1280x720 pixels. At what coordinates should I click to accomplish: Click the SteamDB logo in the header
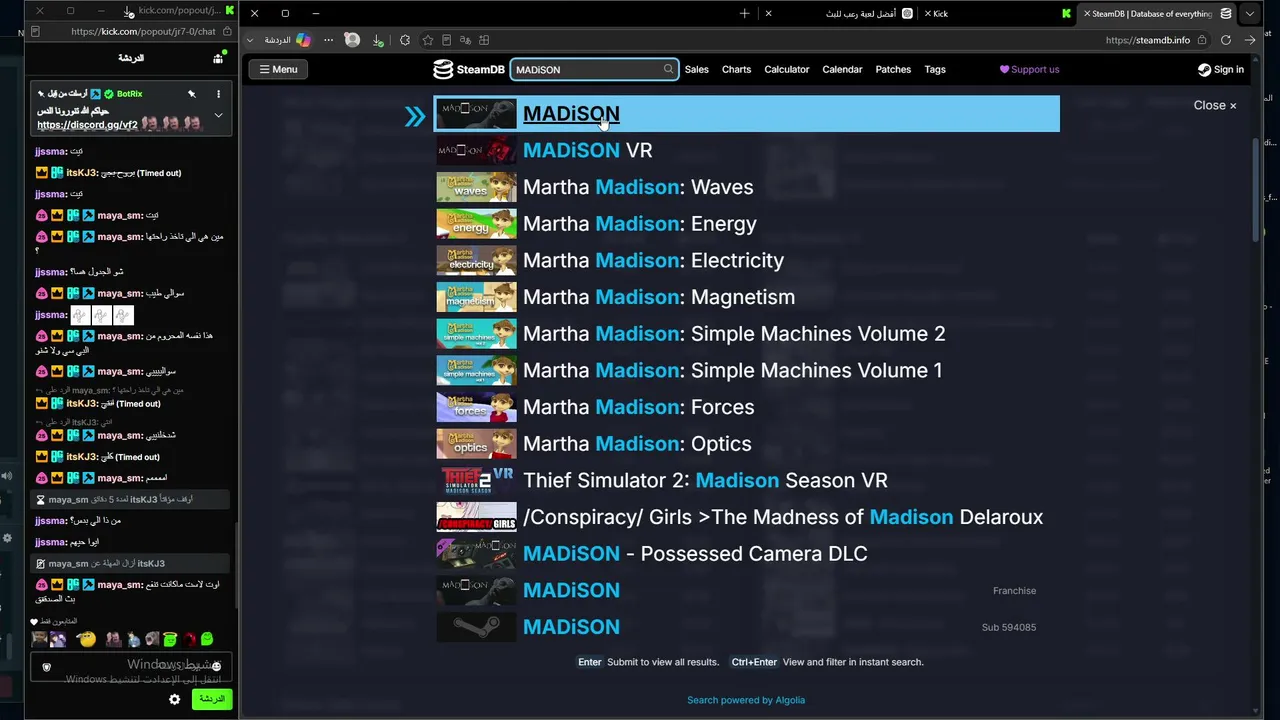(468, 69)
